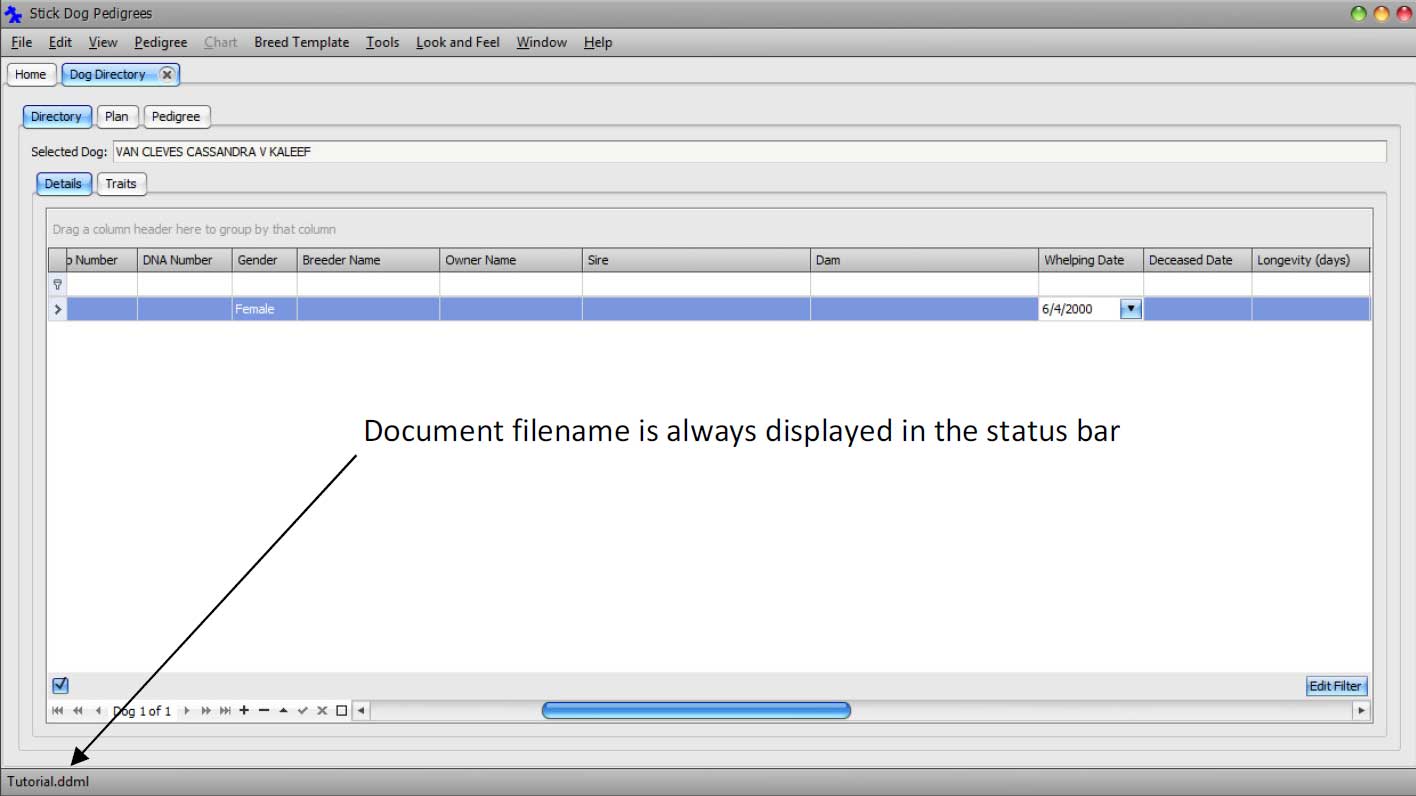Click inside the Selected Dog field
Screen dimensions: 1416x796
tap(400, 151)
